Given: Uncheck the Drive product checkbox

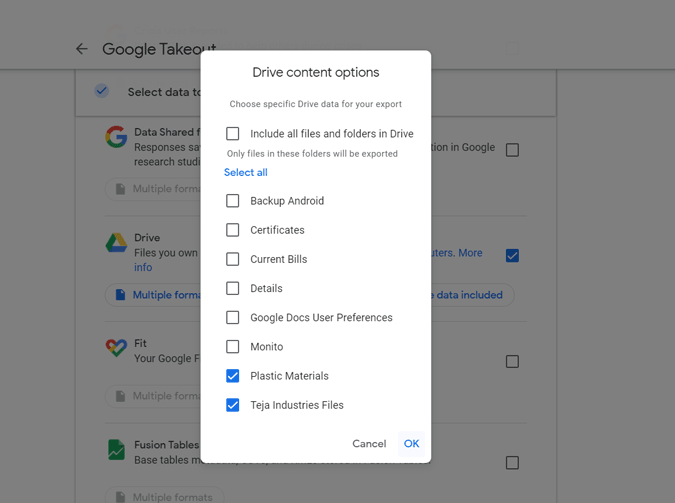Looking at the screenshot, I should pos(512,256).
